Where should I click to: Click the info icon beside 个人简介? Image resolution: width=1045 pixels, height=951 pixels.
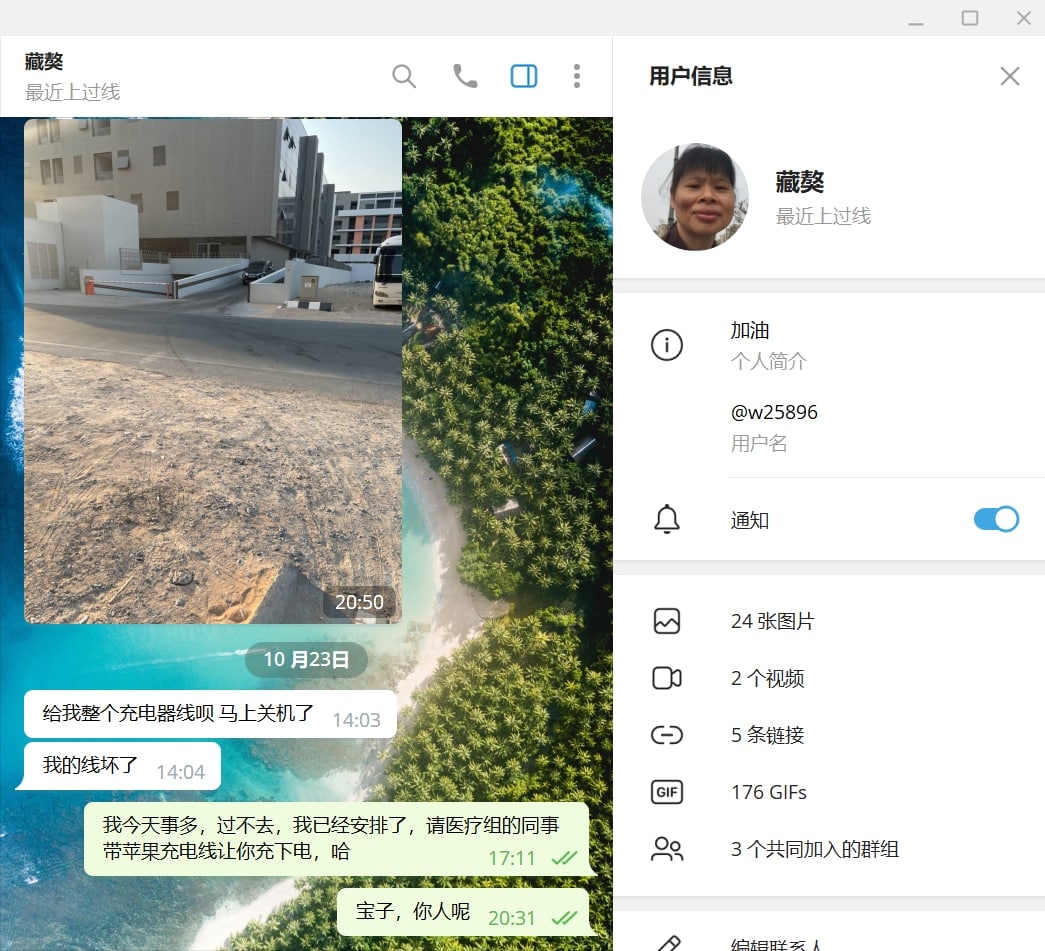pos(666,345)
